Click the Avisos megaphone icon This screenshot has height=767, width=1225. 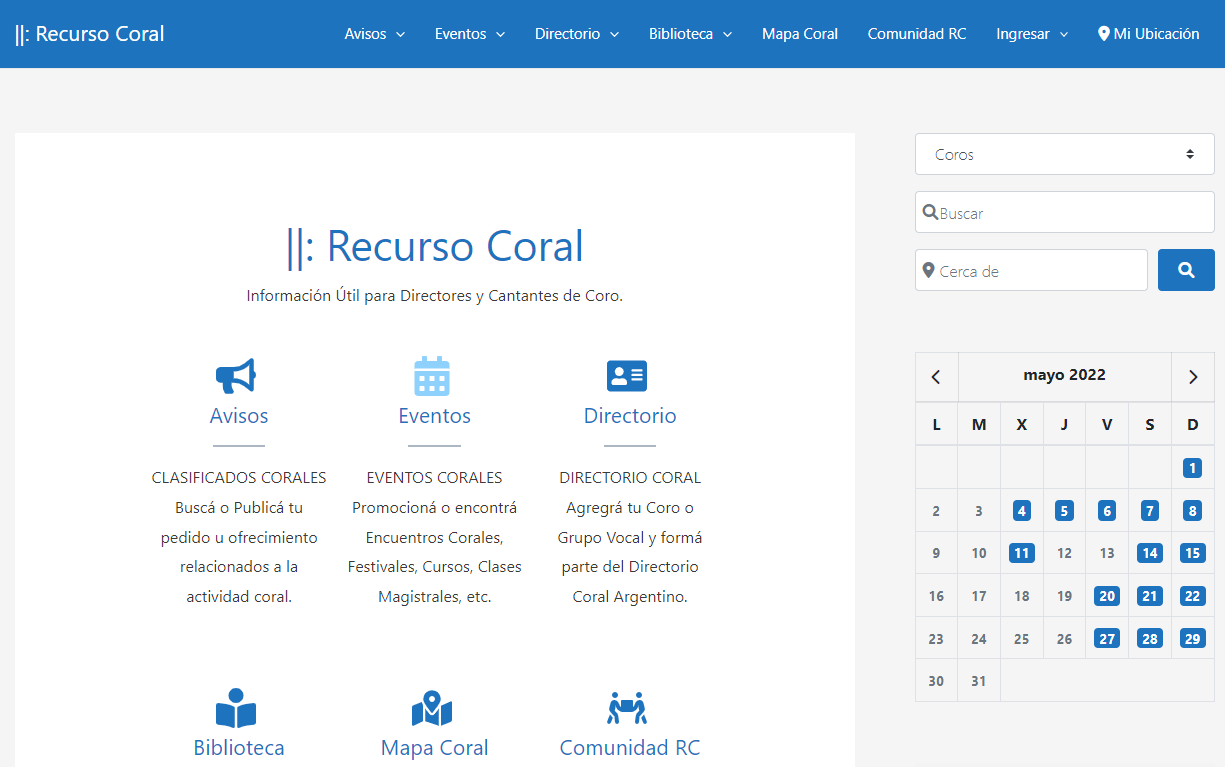pyautogui.click(x=237, y=376)
